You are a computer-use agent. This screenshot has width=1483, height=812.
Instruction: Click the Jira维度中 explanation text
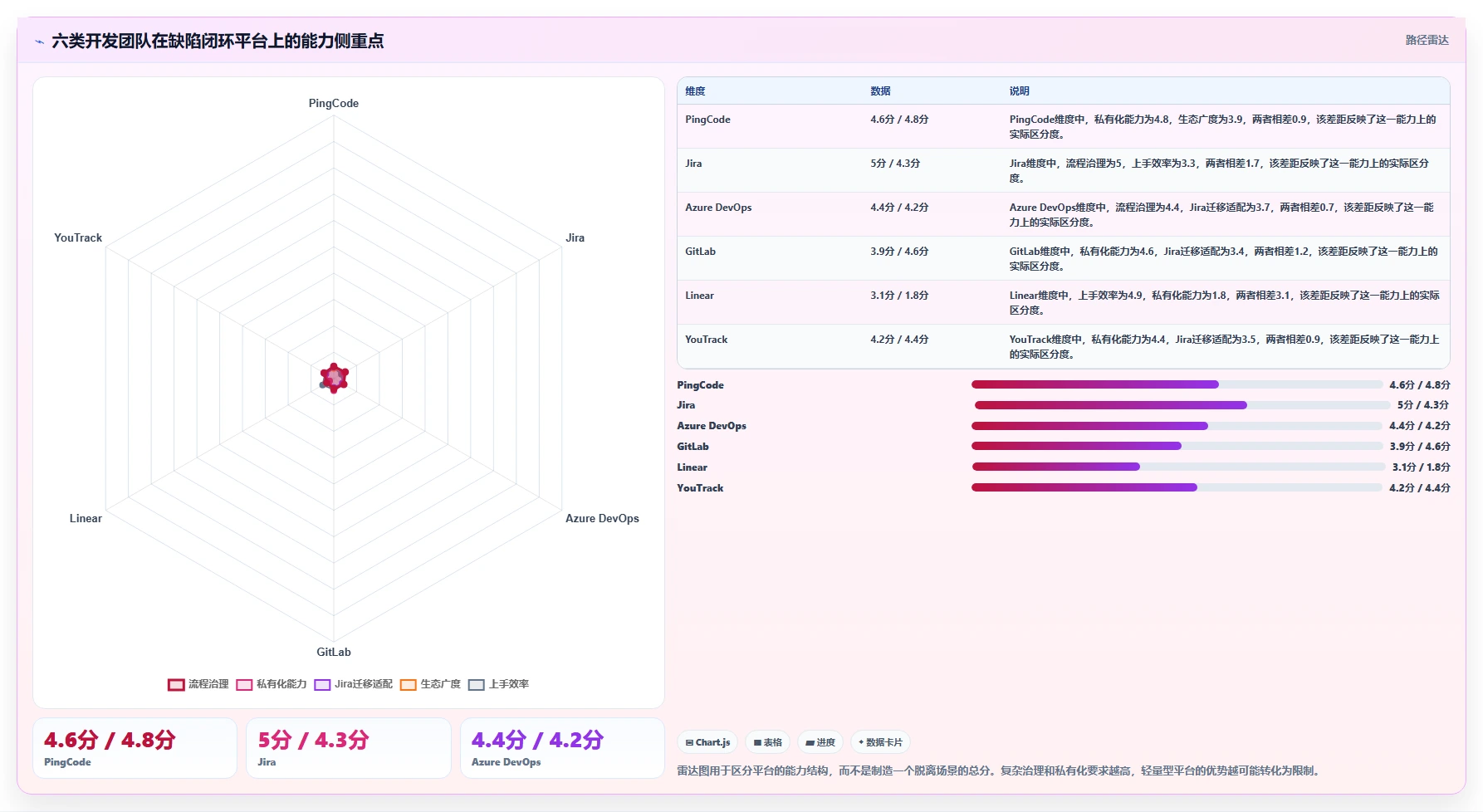point(1219,171)
